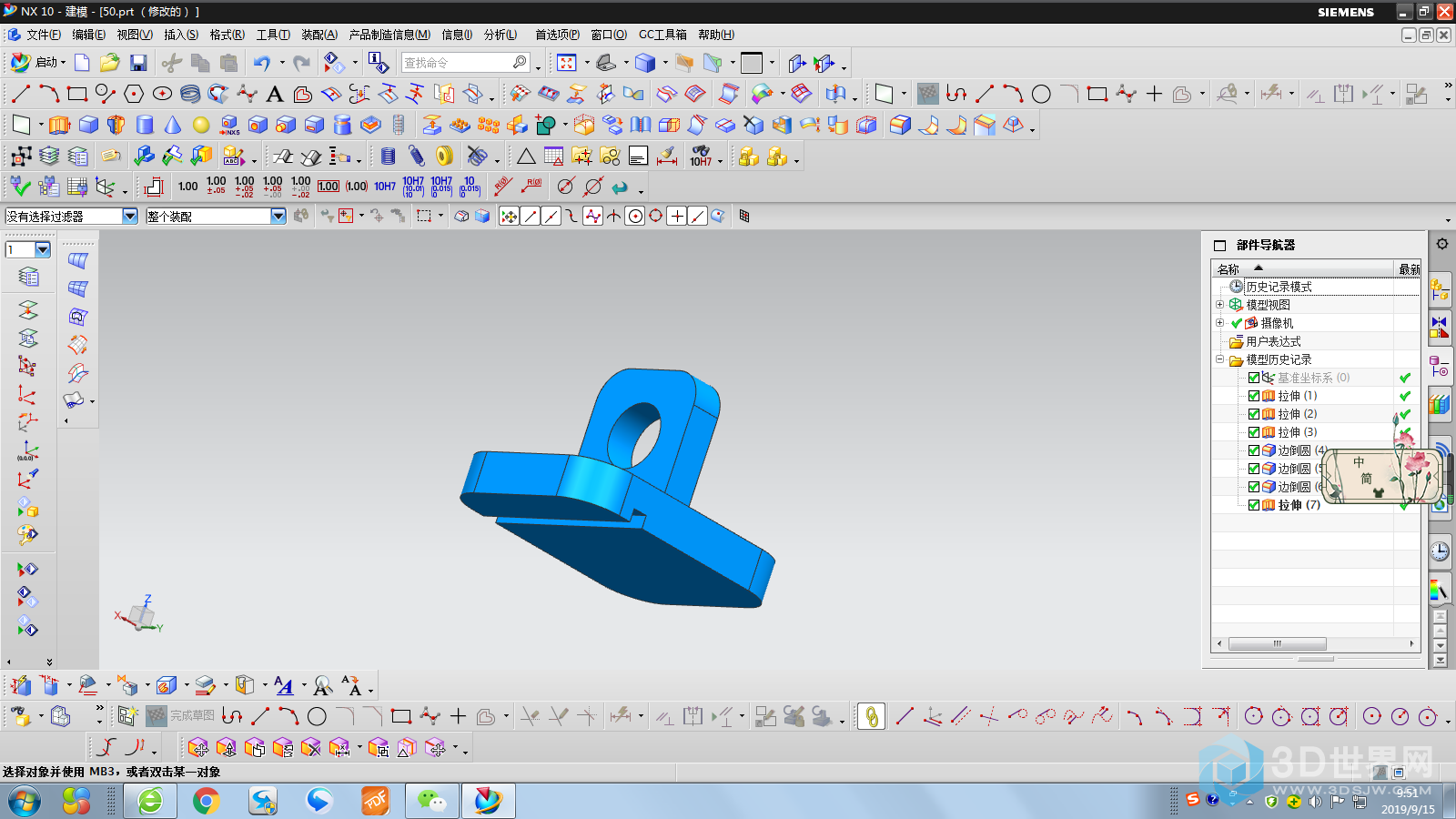Screen dimensions: 1456x819
Task: Pick the Cone primitive icon
Action: tap(173, 125)
